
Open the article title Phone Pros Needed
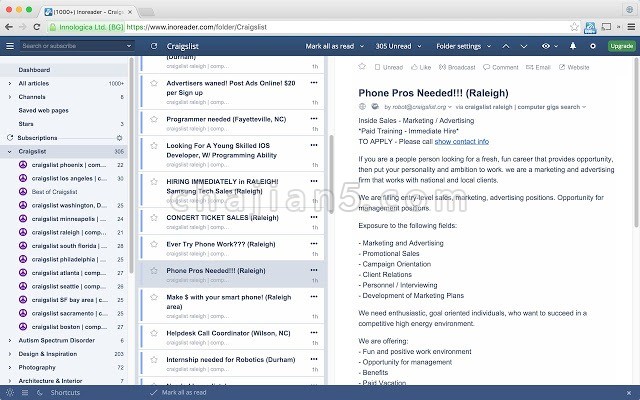coord(433,93)
